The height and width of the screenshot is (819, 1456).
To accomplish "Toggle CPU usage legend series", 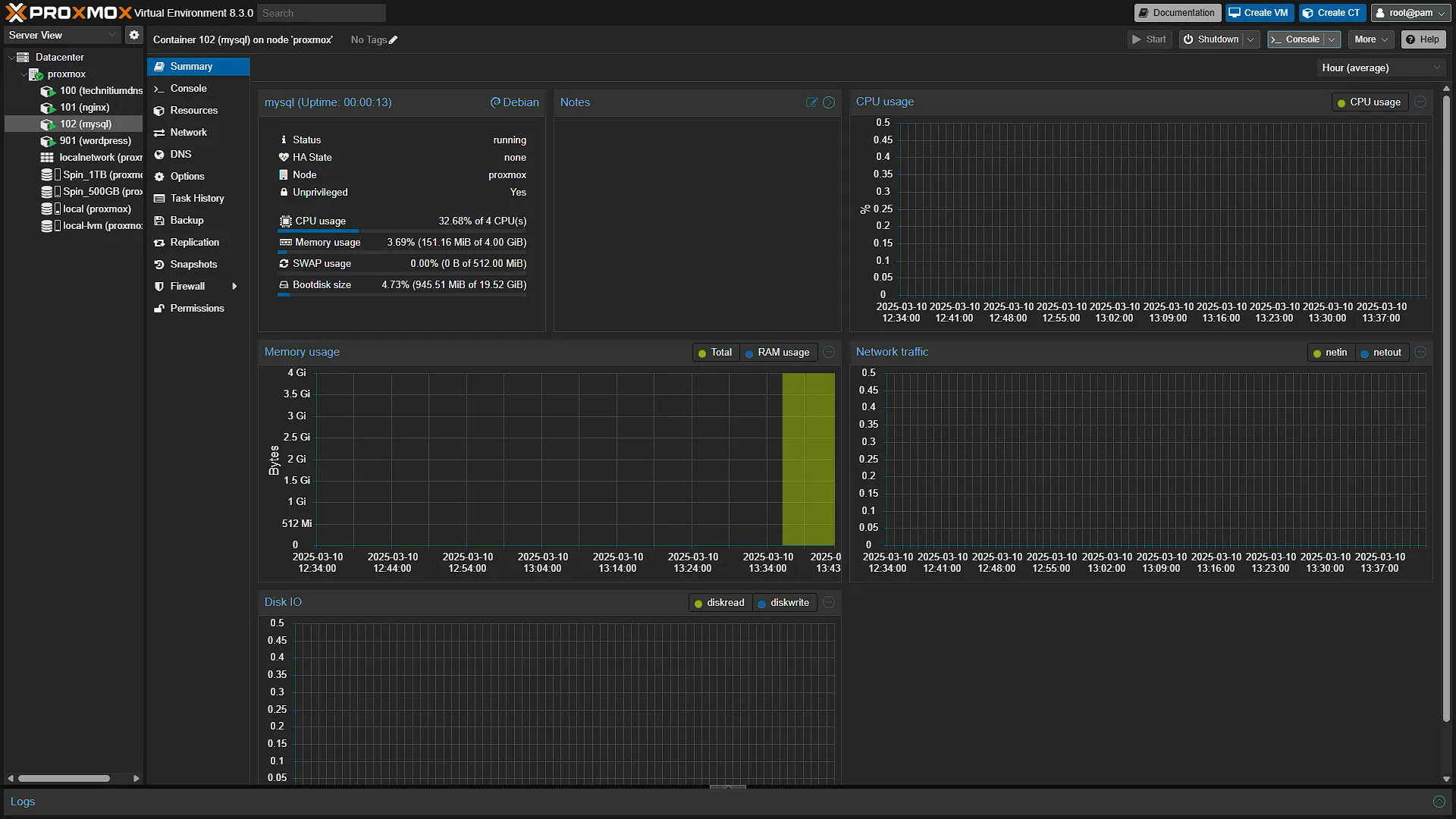I will pyautogui.click(x=1369, y=102).
